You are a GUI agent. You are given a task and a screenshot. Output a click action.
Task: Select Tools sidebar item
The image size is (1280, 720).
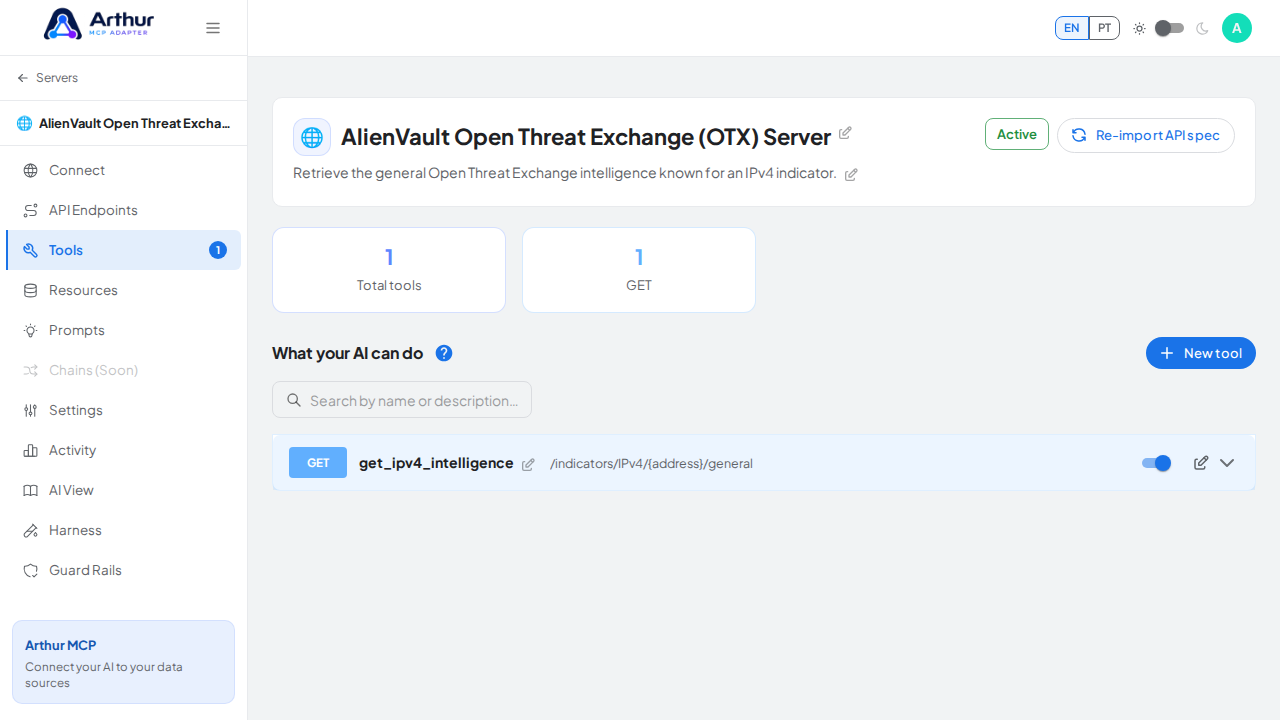point(123,250)
